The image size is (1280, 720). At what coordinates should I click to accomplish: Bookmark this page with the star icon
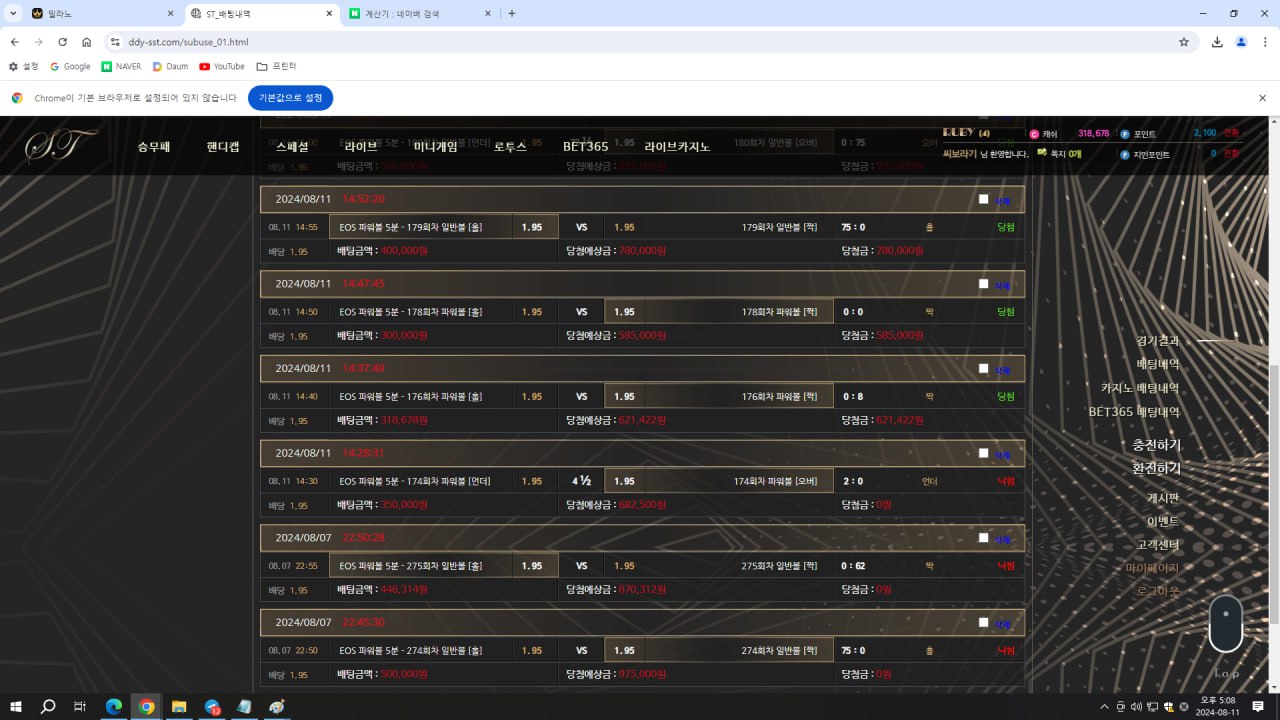click(x=1184, y=42)
